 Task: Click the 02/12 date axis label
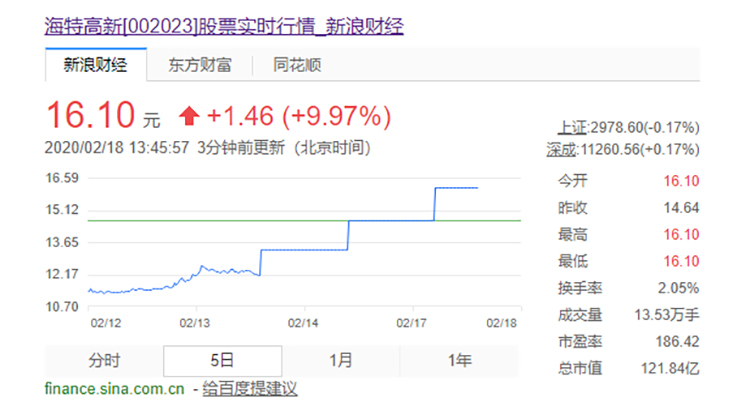(x=106, y=323)
